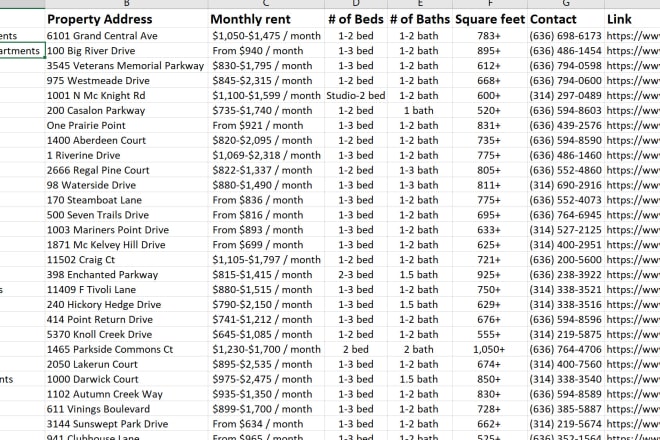Select cell 11409 F Tivoli Lane
The height and width of the screenshot is (440, 660).
tap(126, 290)
